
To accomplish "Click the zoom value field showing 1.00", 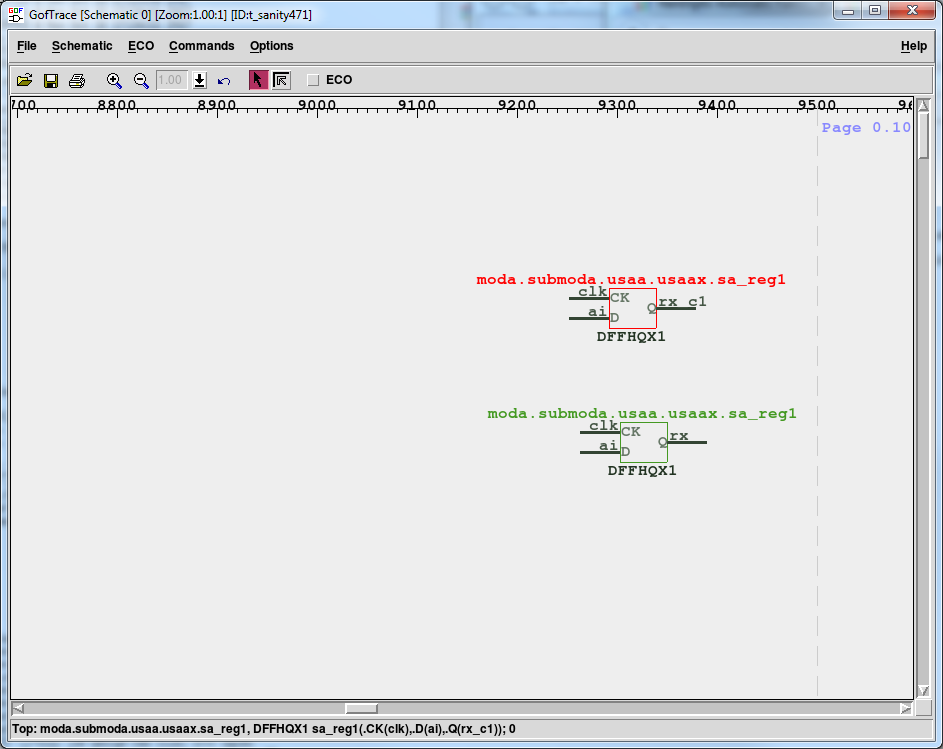I will 172,80.
